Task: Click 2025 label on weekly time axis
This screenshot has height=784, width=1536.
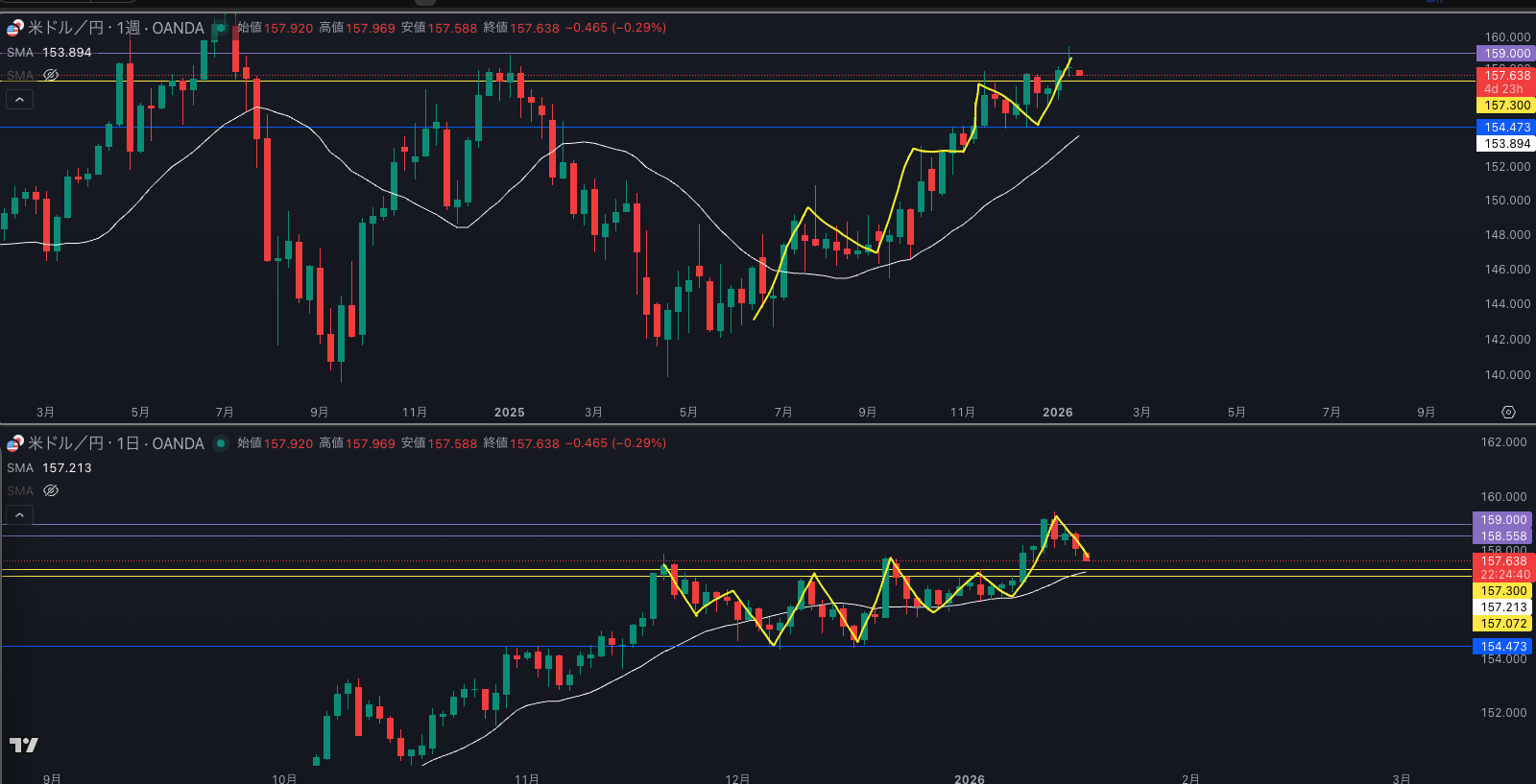Action: (509, 412)
